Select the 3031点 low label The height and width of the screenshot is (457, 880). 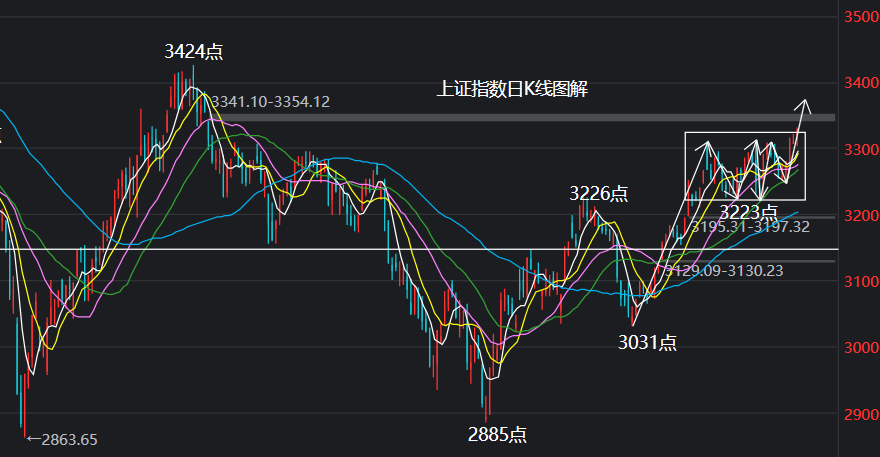tap(647, 342)
